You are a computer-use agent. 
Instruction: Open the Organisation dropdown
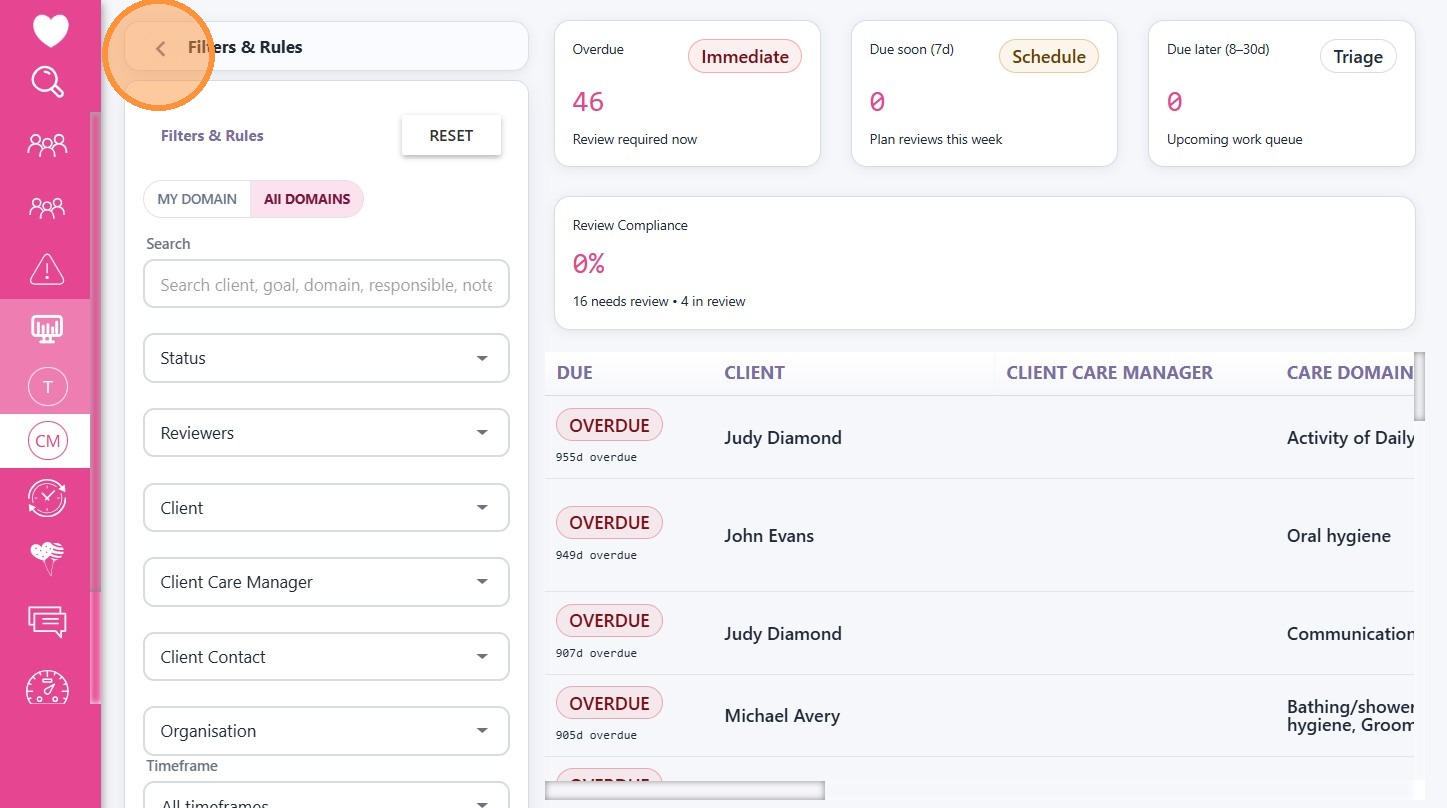[326, 731]
